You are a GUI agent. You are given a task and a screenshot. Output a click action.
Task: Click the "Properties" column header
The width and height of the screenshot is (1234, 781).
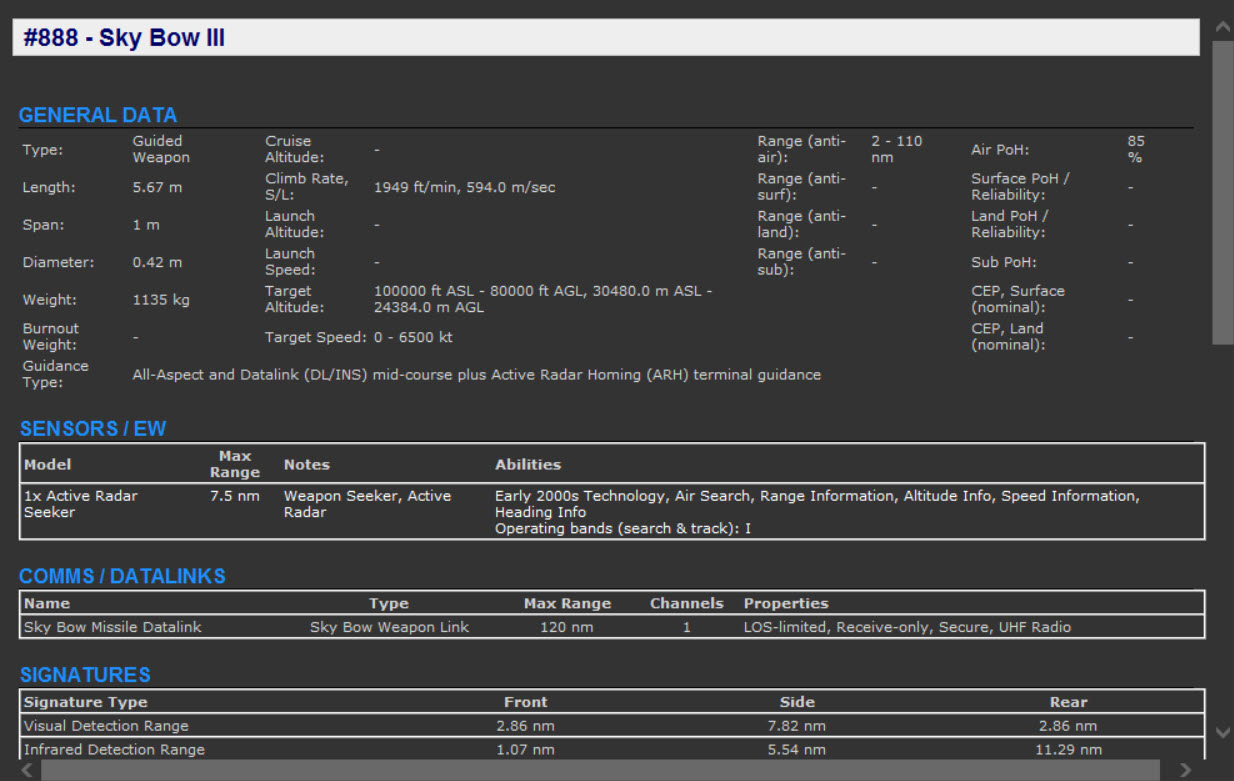pos(786,604)
